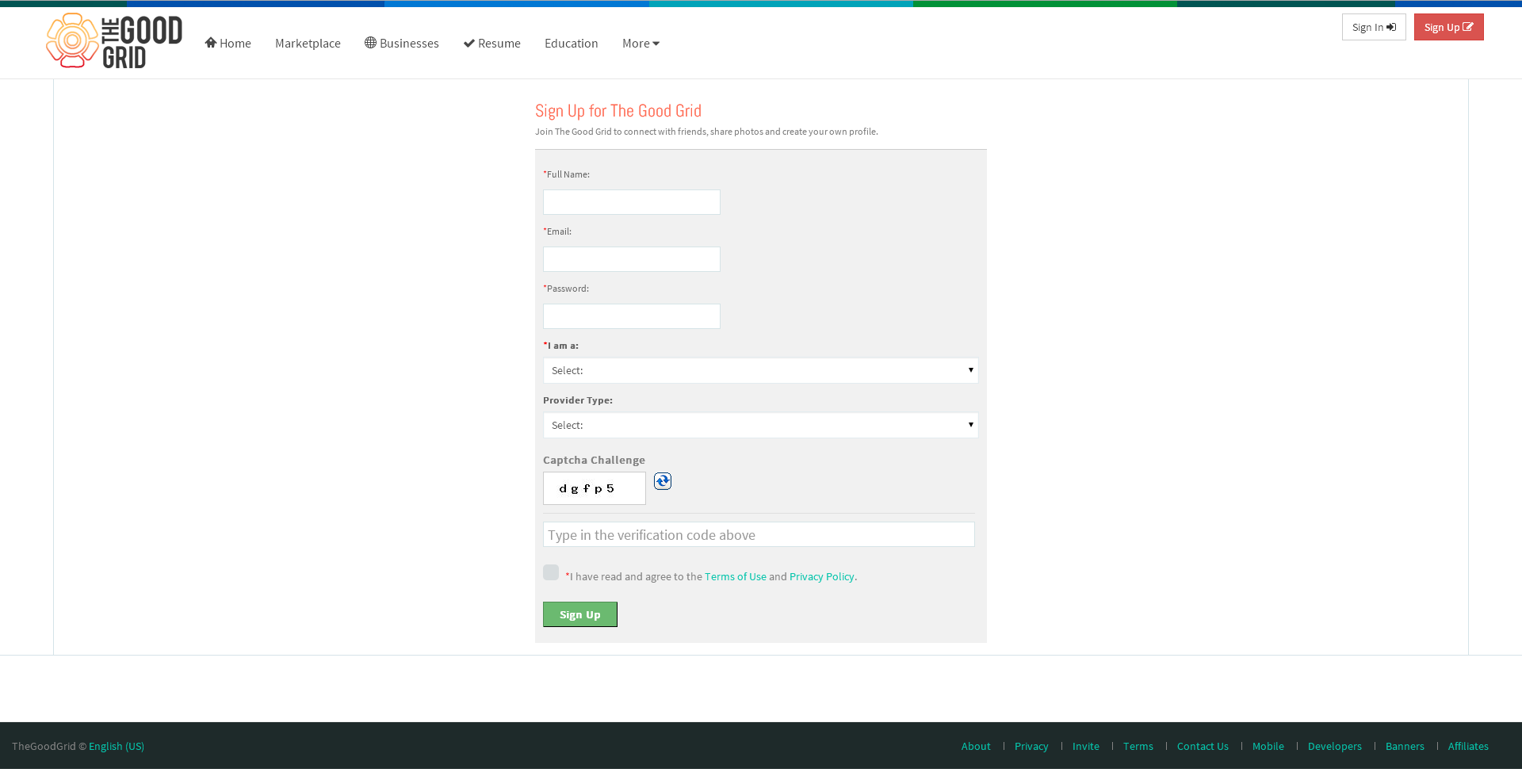Open the Privacy Policy link
Screen dimensions: 1522x784
pyautogui.click(x=822, y=576)
